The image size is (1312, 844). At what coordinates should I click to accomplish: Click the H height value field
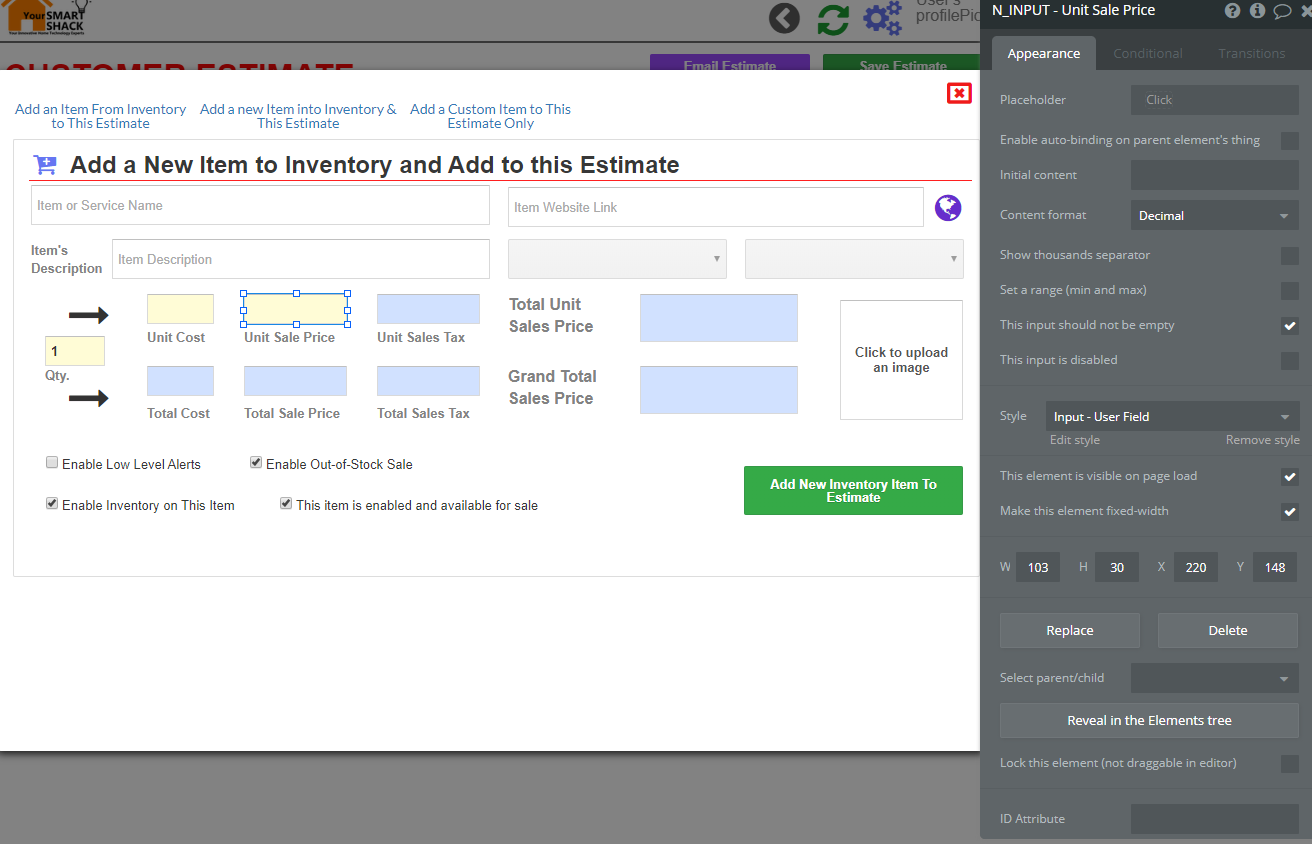coord(1117,567)
